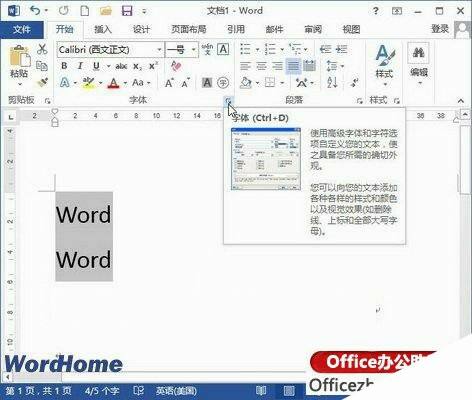Screen dimensions: 472x400
Task: Click the Bullets list icon
Action: pos(245,49)
